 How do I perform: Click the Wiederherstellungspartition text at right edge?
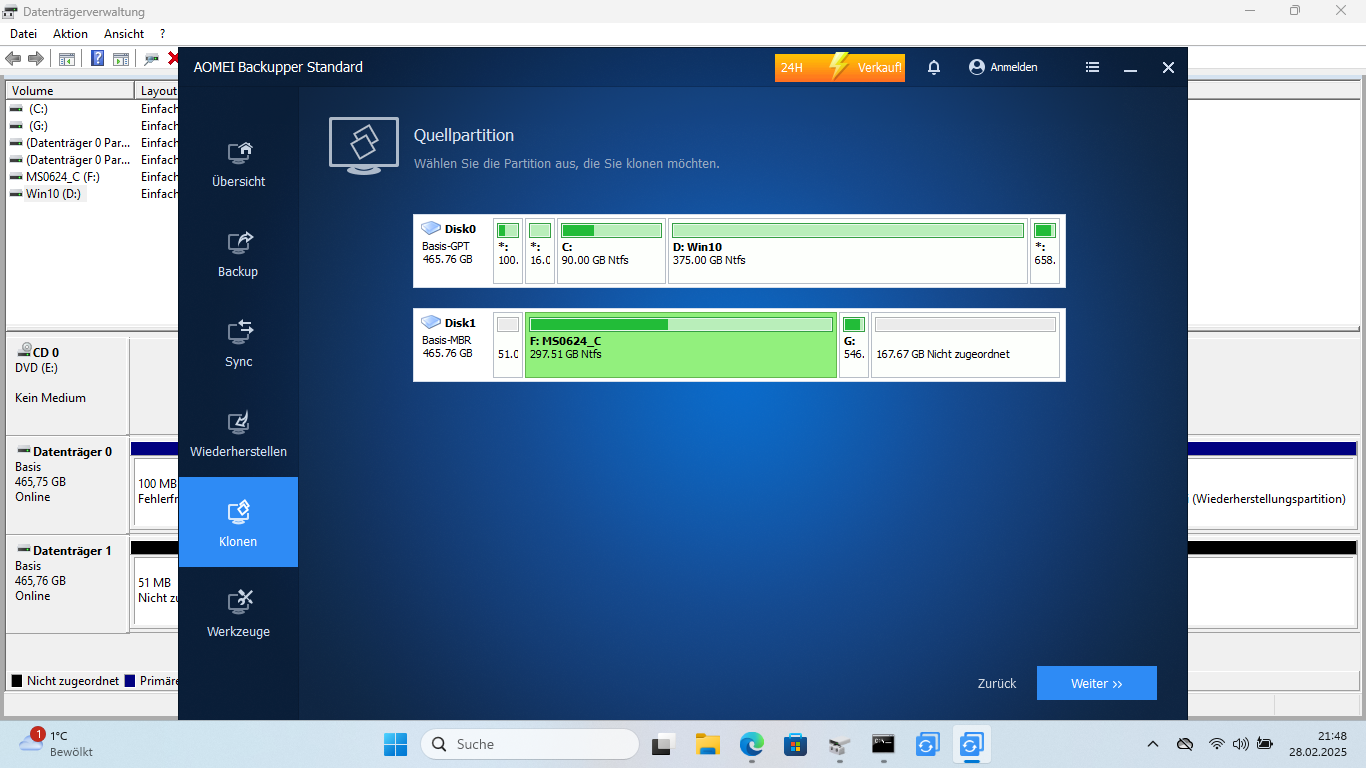[1268, 498]
